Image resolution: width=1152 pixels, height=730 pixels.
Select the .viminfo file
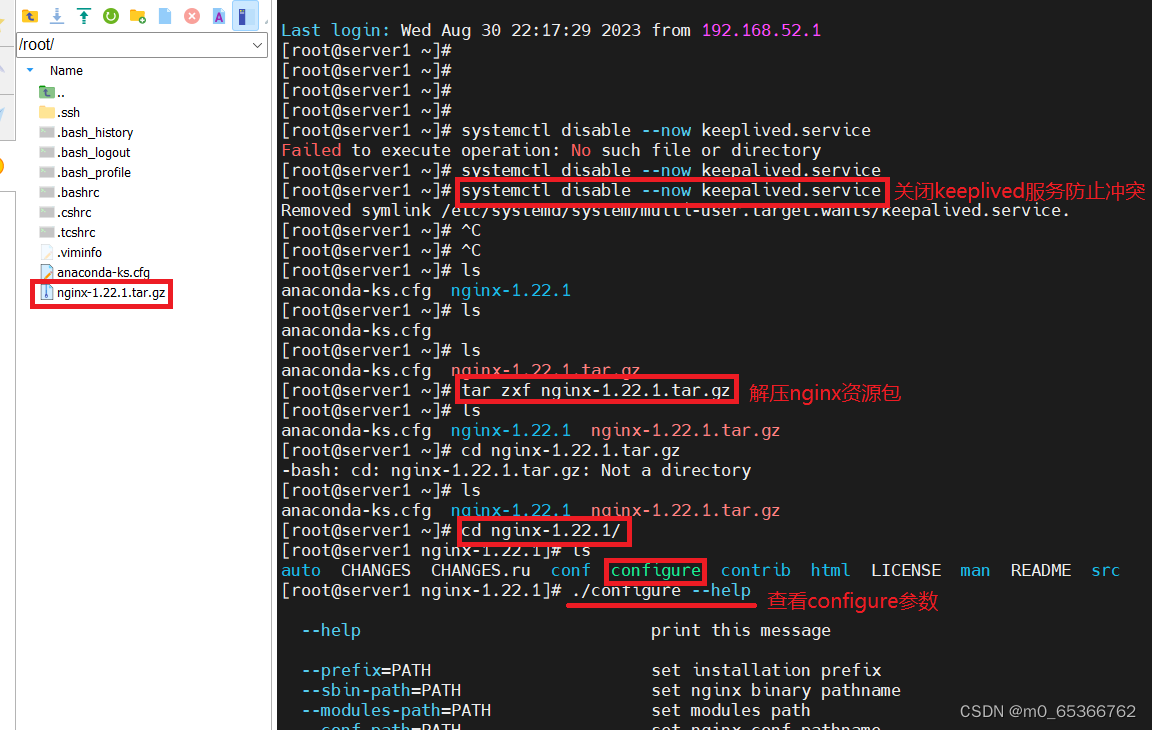81,251
